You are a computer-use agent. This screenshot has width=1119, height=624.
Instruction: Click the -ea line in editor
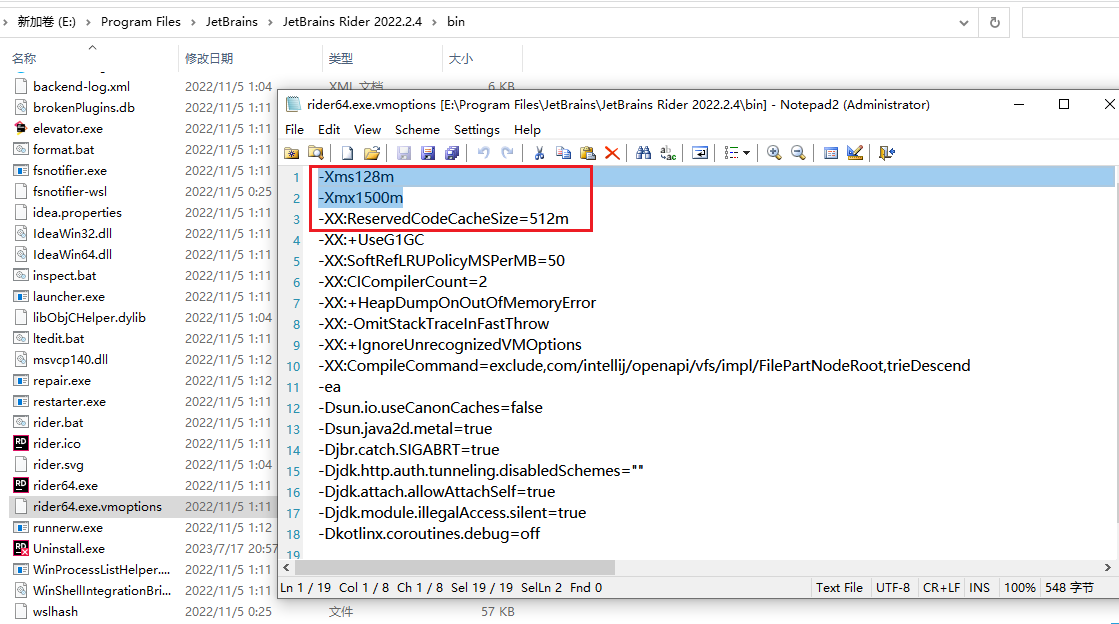(x=330, y=387)
